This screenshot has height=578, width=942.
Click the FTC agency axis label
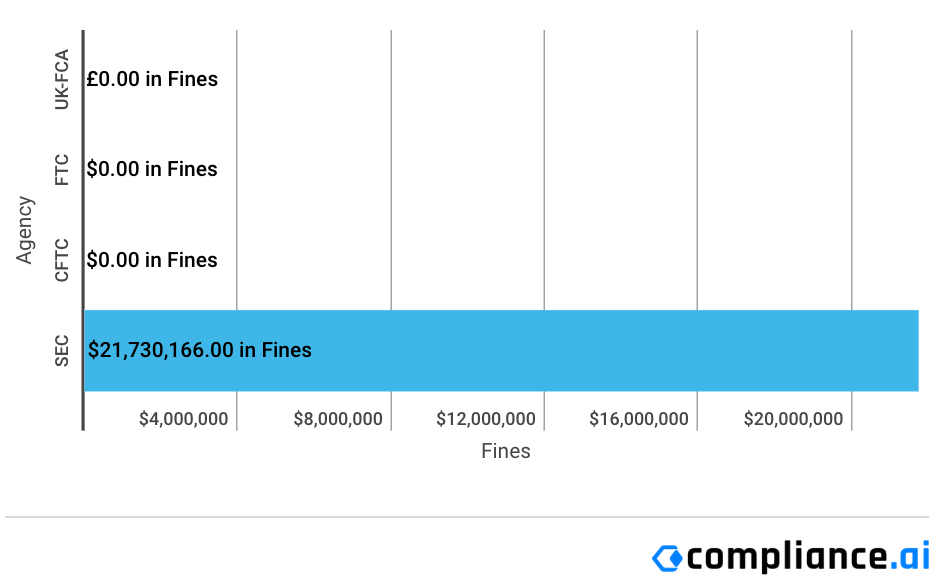[62, 170]
